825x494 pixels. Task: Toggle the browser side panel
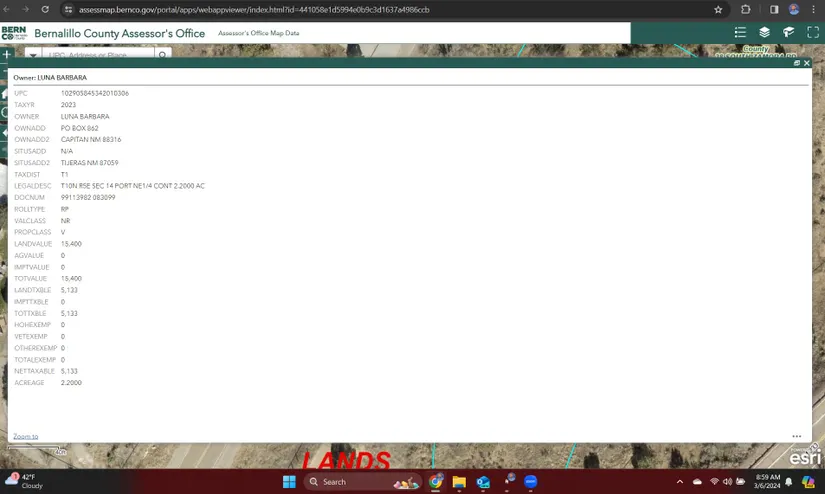(774, 9)
